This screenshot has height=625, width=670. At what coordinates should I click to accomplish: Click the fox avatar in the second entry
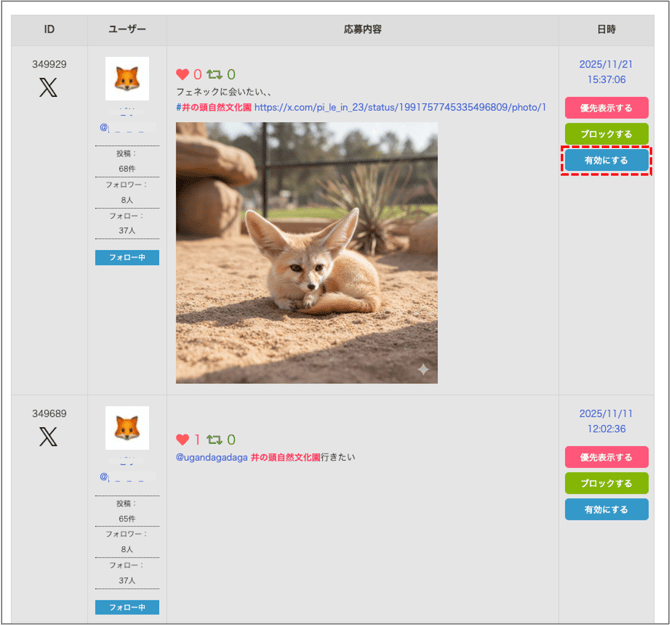pyautogui.click(x=127, y=428)
